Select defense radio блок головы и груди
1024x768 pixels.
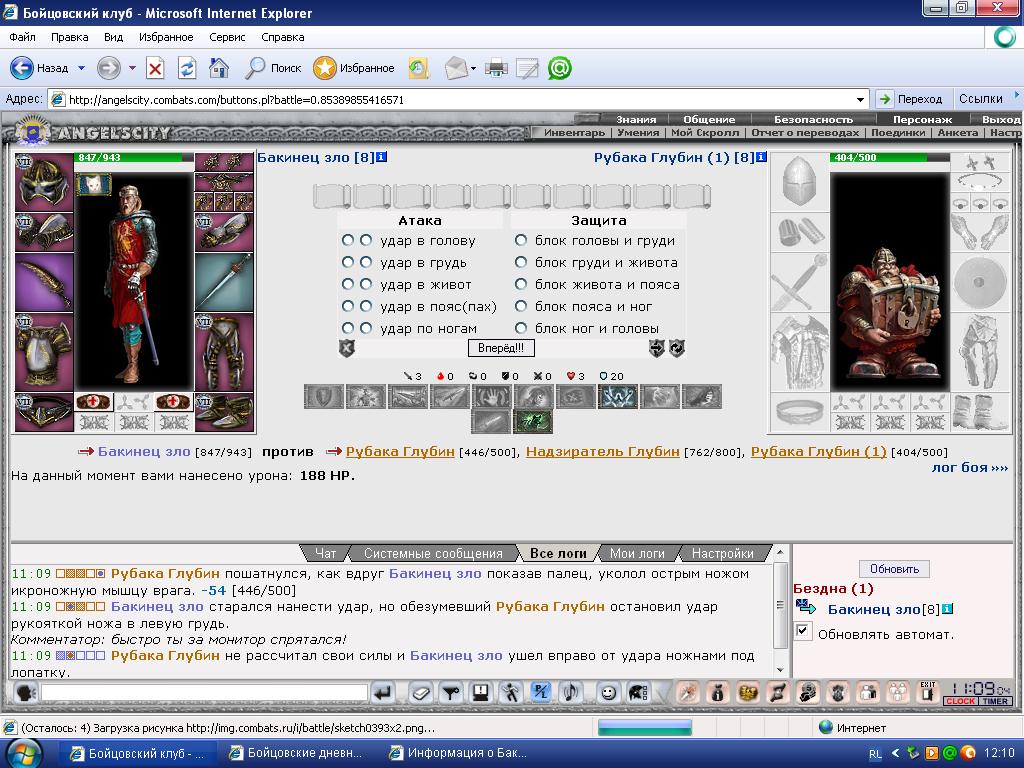pyautogui.click(x=520, y=240)
